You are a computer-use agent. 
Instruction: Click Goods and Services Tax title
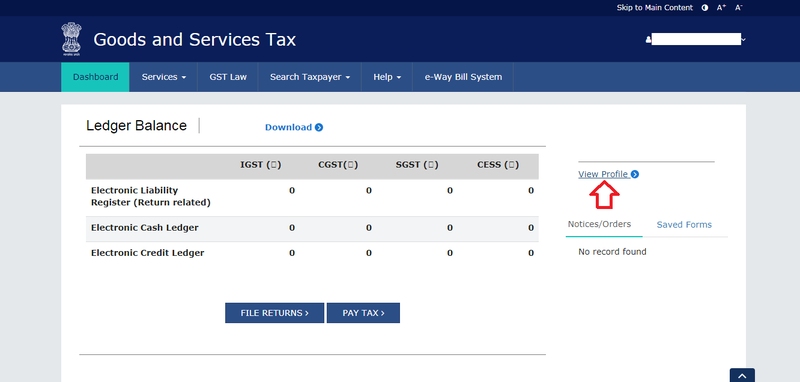coord(194,39)
